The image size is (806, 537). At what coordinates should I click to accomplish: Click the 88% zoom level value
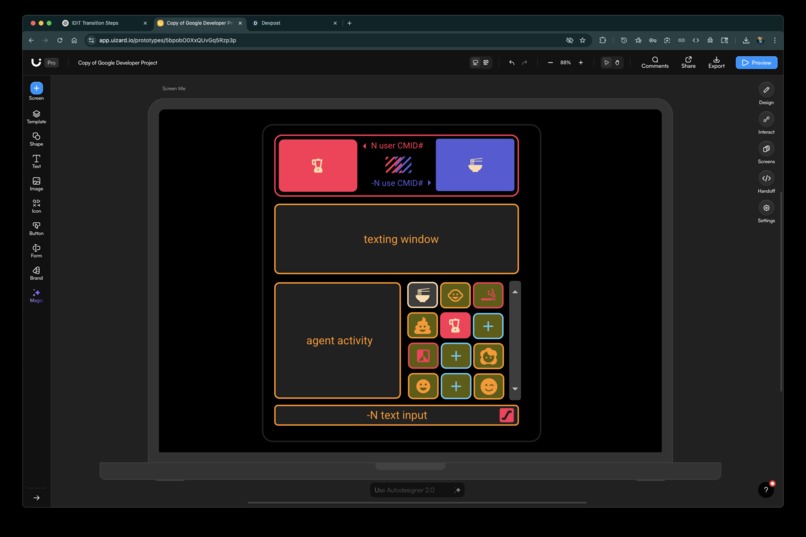tap(565, 63)
